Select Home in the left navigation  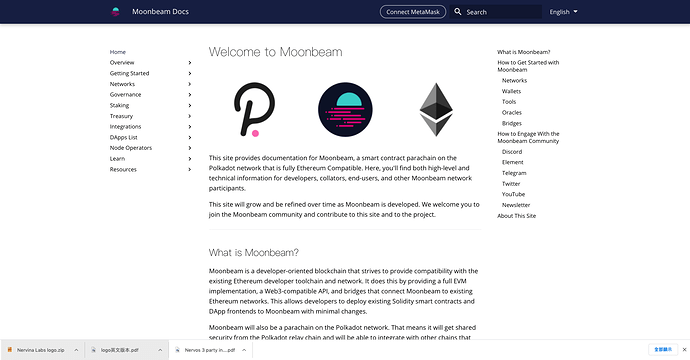click(118, 52)
